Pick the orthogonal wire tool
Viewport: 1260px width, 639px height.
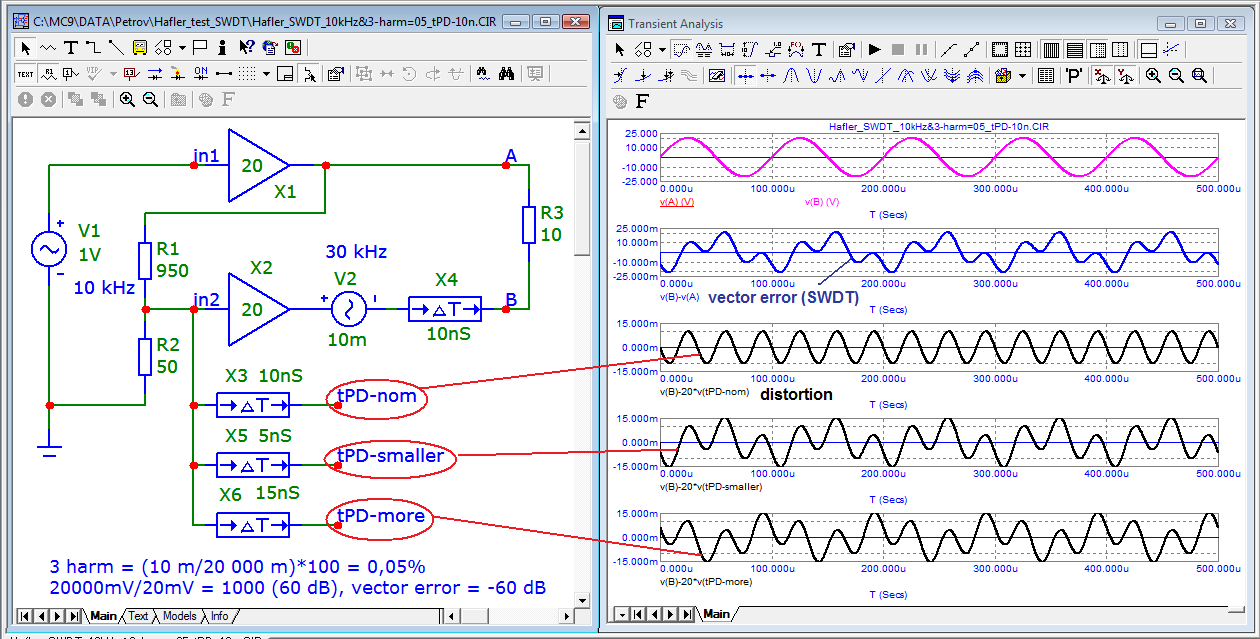(x=93, y=48)
